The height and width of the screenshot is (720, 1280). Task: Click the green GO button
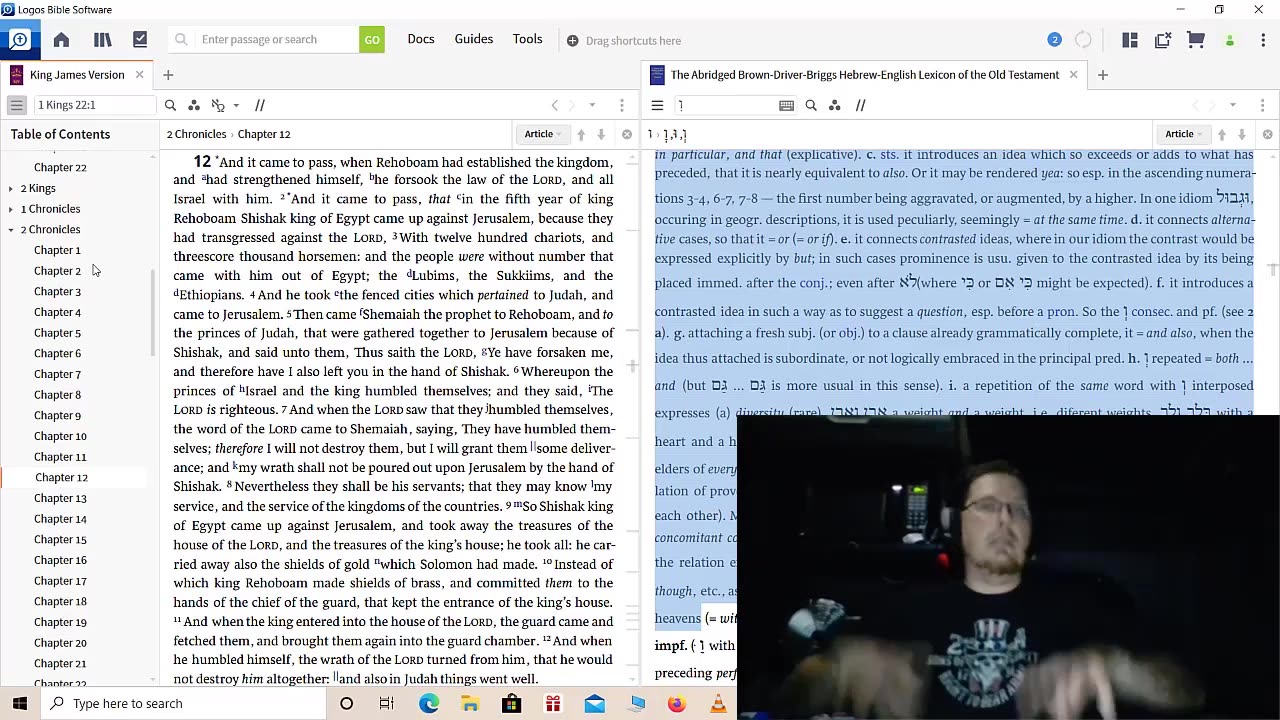[x=372, y=40]
